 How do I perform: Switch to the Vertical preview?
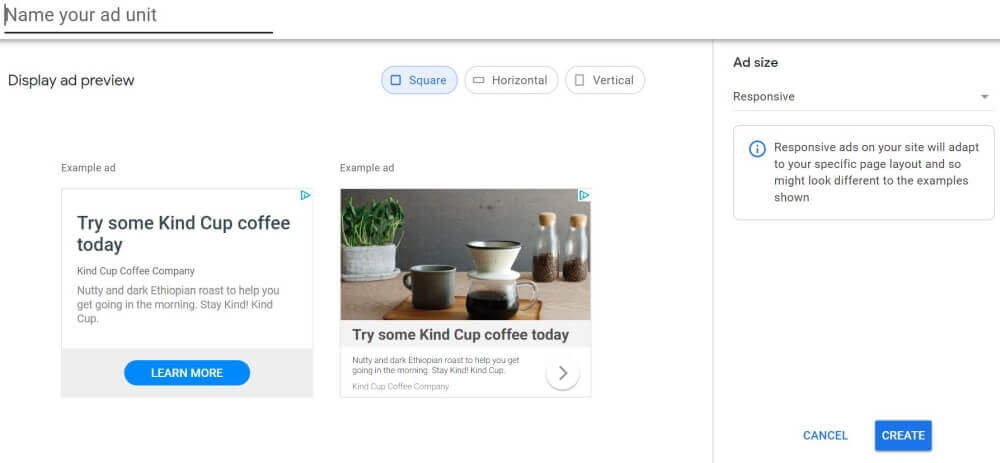pyautogui.click(x=605, y=80)
